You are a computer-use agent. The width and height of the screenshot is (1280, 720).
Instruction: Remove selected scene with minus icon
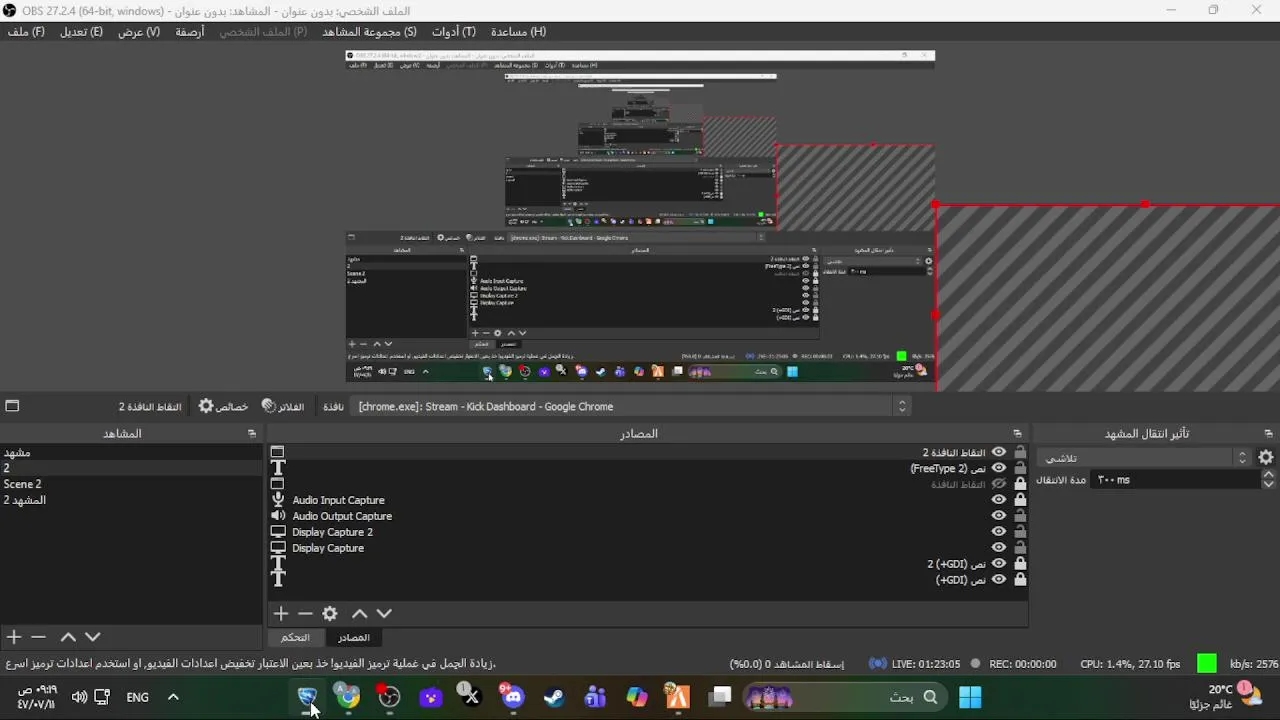click(38, 637)
